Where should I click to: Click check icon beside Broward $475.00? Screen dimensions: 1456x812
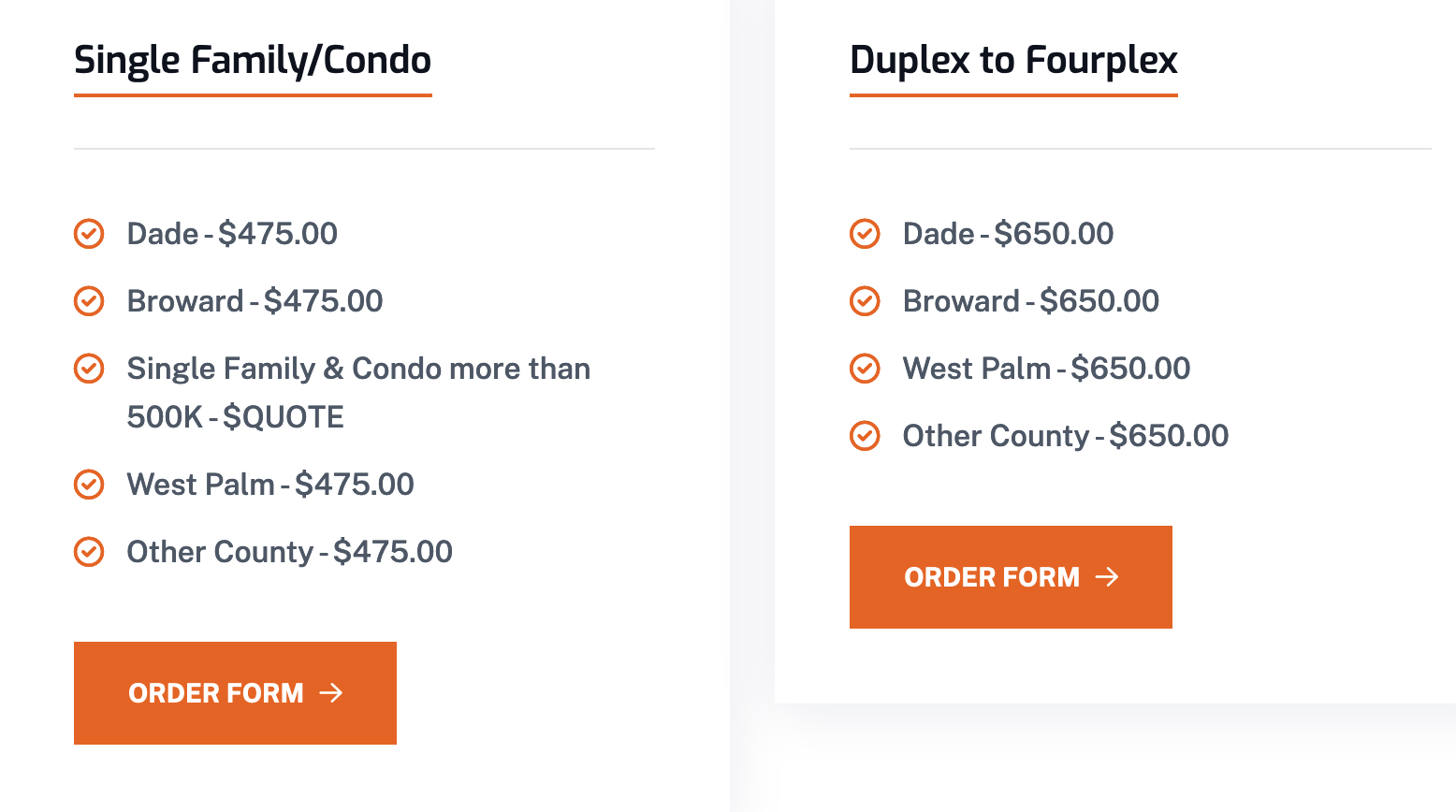tap(89, 301)
